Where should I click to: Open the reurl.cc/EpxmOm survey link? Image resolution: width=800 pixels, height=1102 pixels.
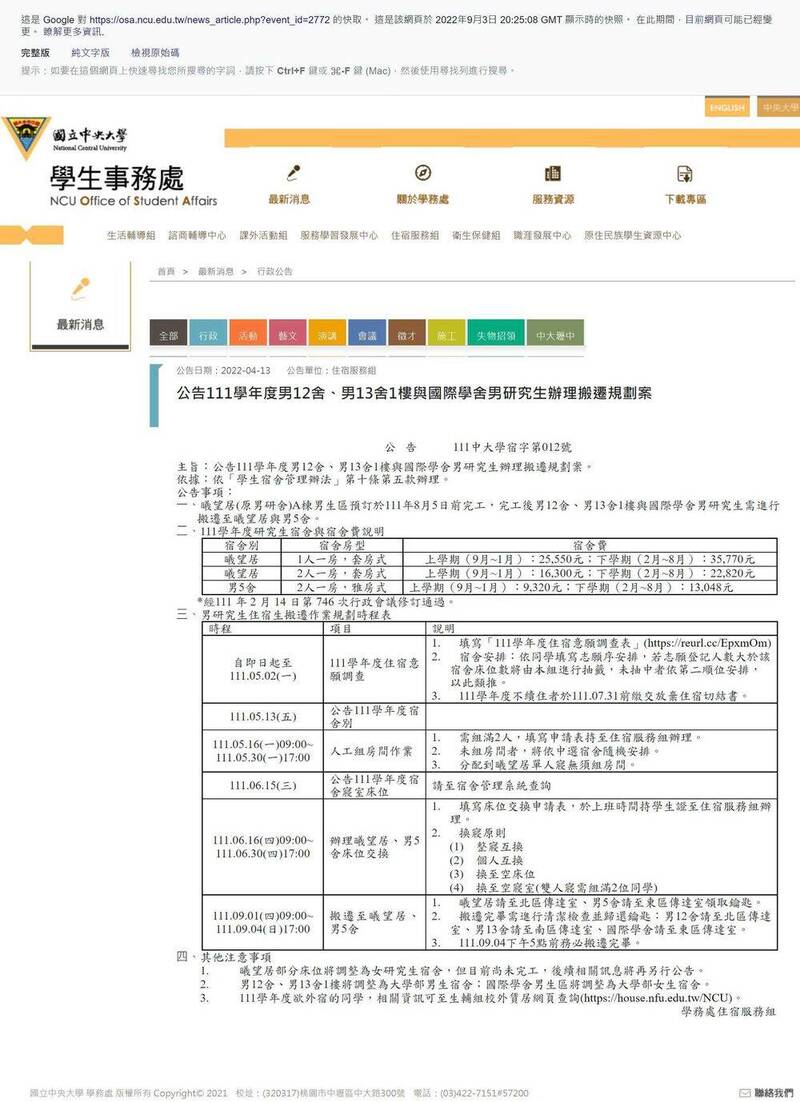(707, 643)
